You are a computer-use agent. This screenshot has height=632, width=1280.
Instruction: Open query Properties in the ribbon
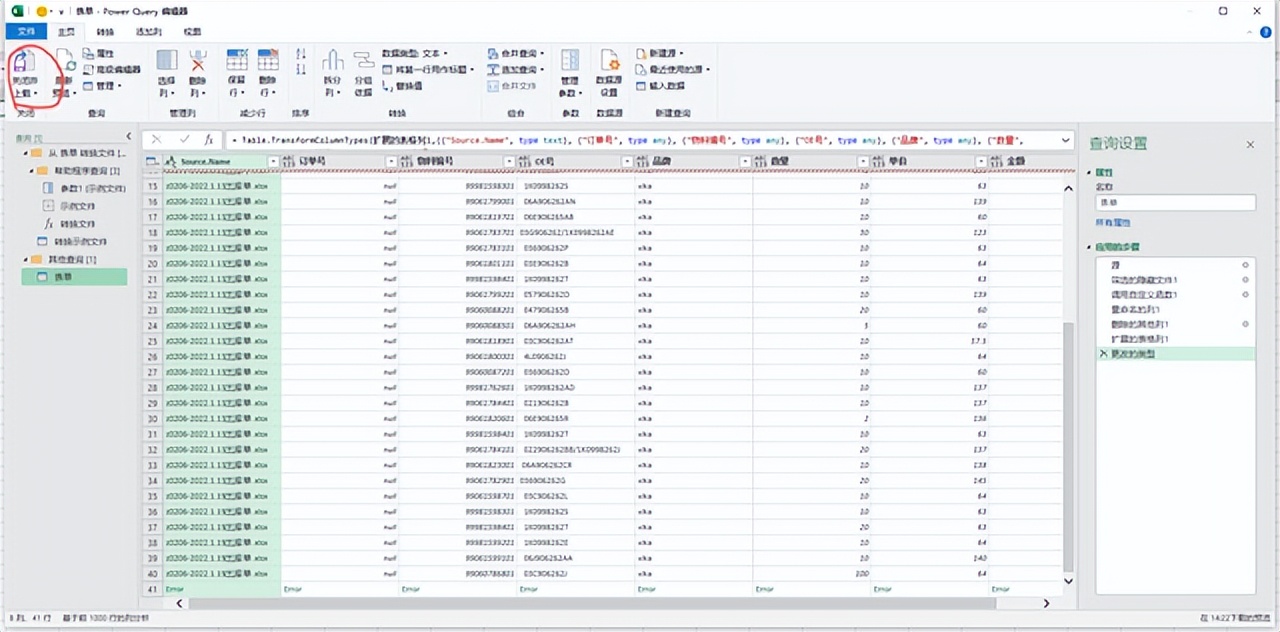coord(98,53)
